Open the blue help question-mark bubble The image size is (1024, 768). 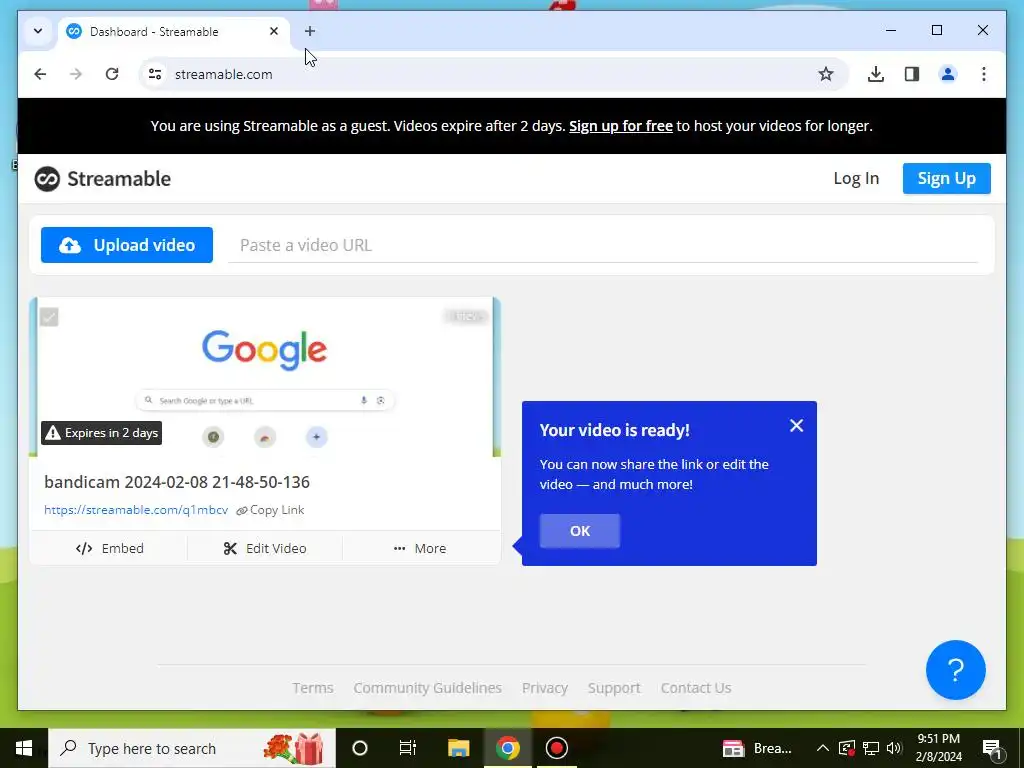(x=955, y=669)
